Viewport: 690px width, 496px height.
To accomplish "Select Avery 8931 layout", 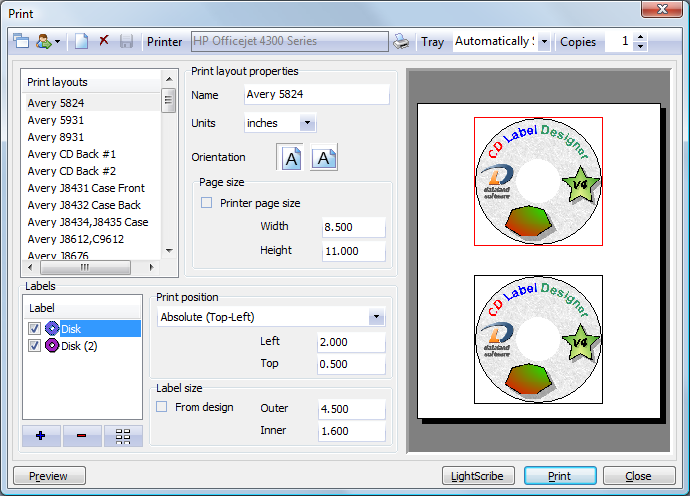I will point(91,137).
